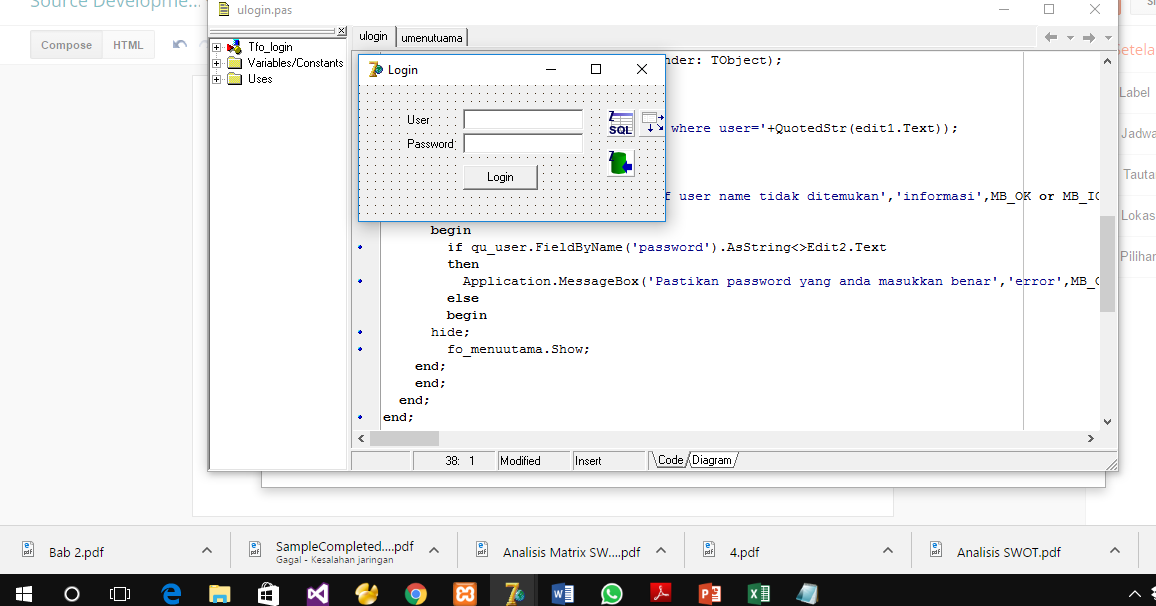Click the Browse Back arrow in the editor
Image resolution: width=1156 pixels, height=606 pixels.
[1049, 36]
